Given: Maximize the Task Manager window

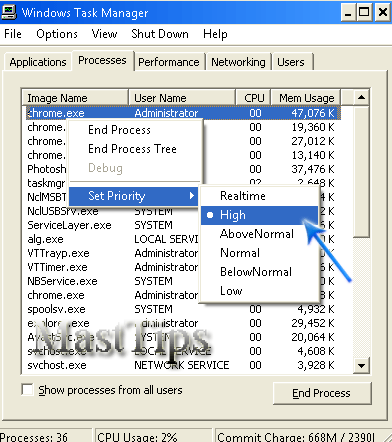Looking at the screenshot, I should click(364, 12).
